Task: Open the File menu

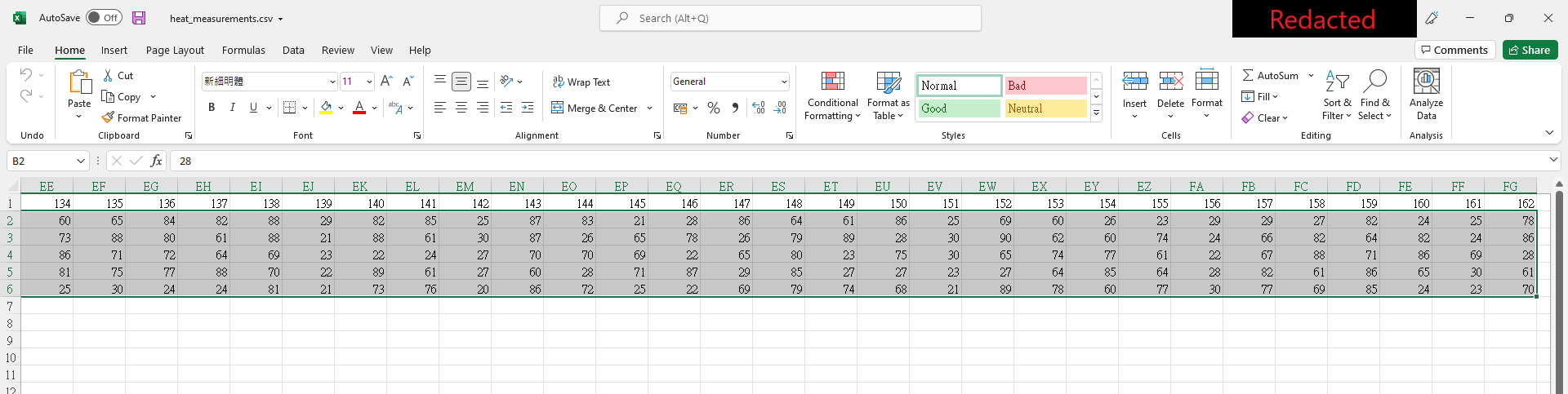Action: pyautogui.click(x=25, y=50)
